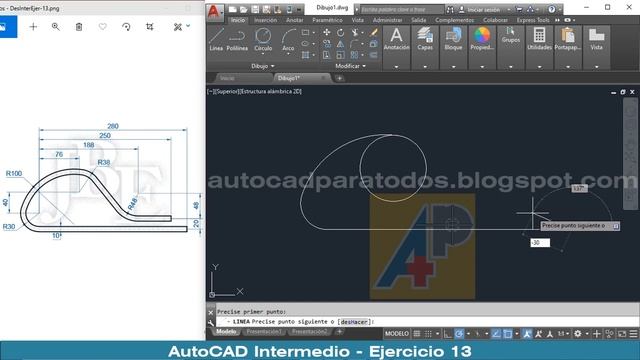Click the Fillet (Empalme) icon
The image size is (640, 360).
(x=354, y=44)
